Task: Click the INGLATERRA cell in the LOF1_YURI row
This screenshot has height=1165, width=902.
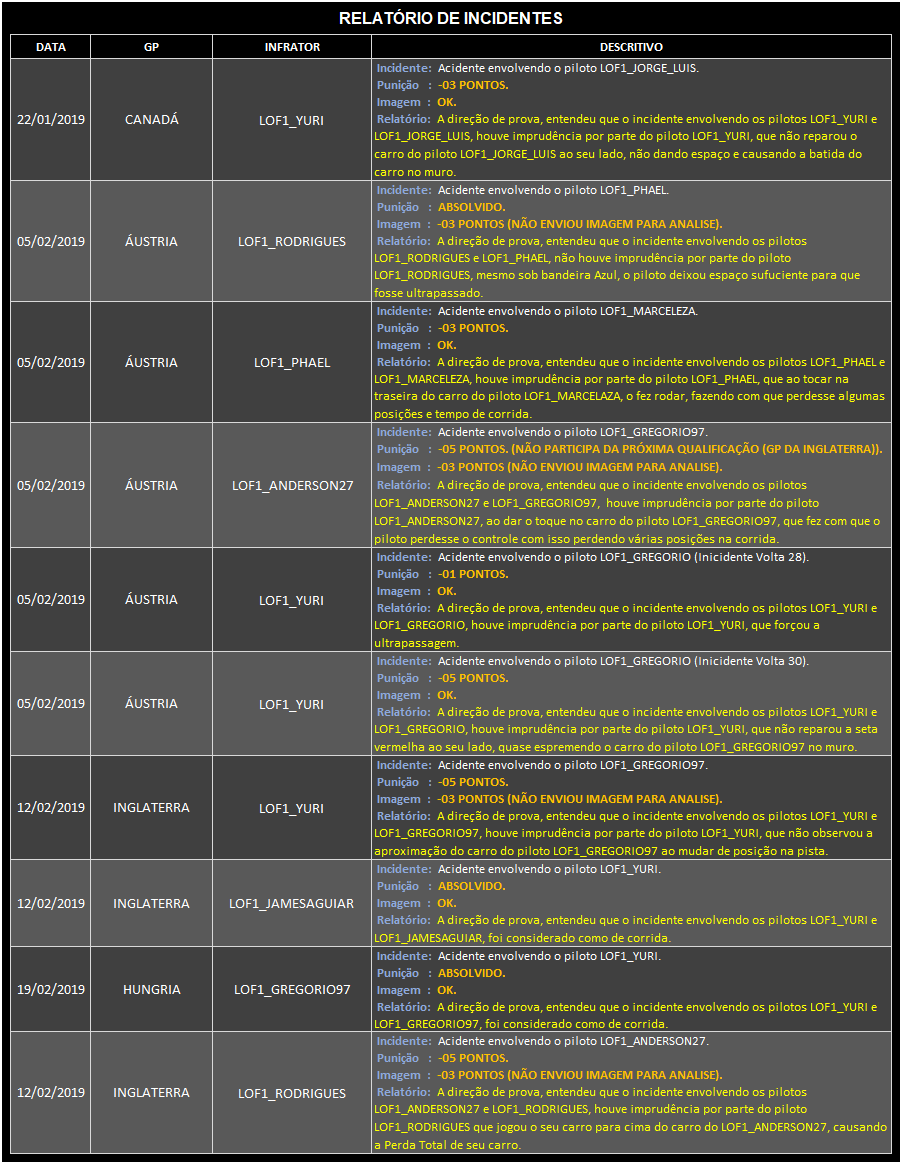Action: (152, 808)
